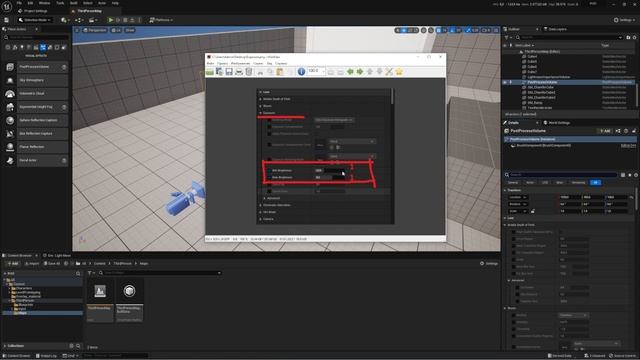
Task: Click the green next image arrow in viewer
Action: [x=360, y=72]
